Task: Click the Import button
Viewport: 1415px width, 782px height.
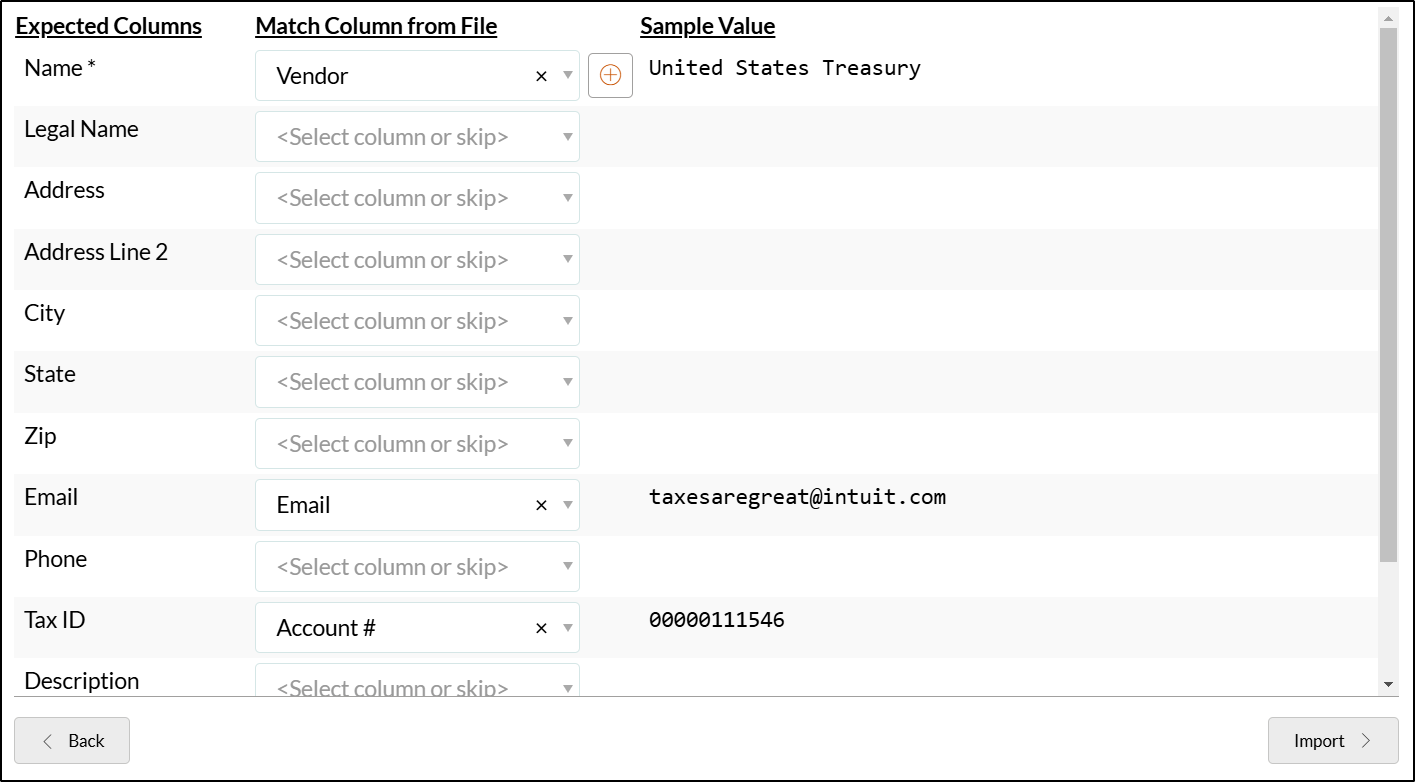Action: (x=1333, y=741)
